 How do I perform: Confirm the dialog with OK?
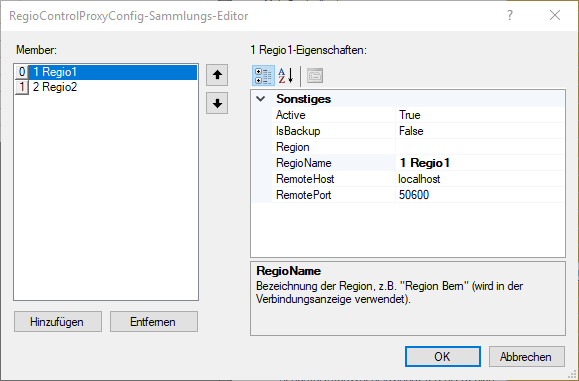pos(443,357)
